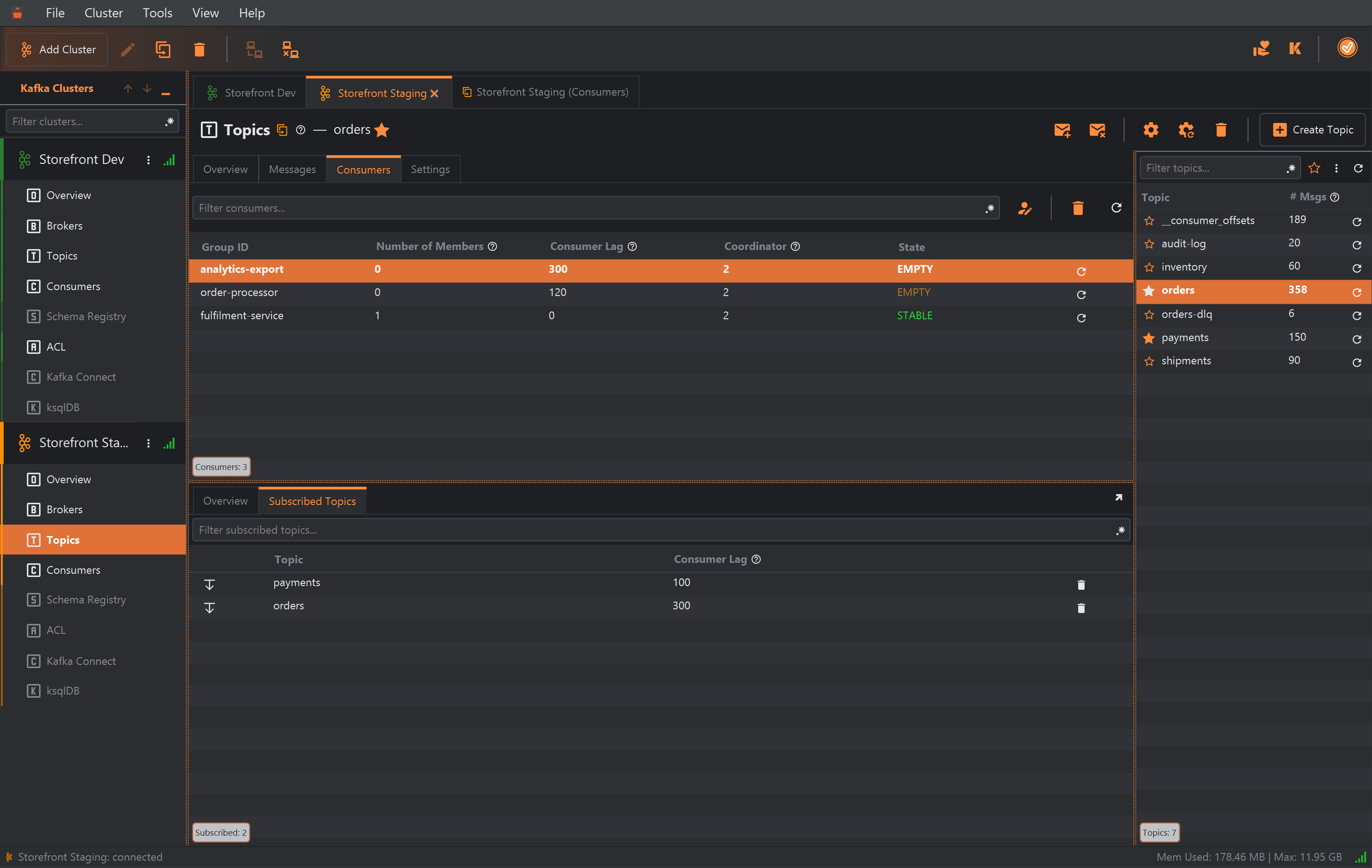1372x868 pixels.
Task: Click the duplicate cluster icon in toolbar
Action: coord(163,50)
